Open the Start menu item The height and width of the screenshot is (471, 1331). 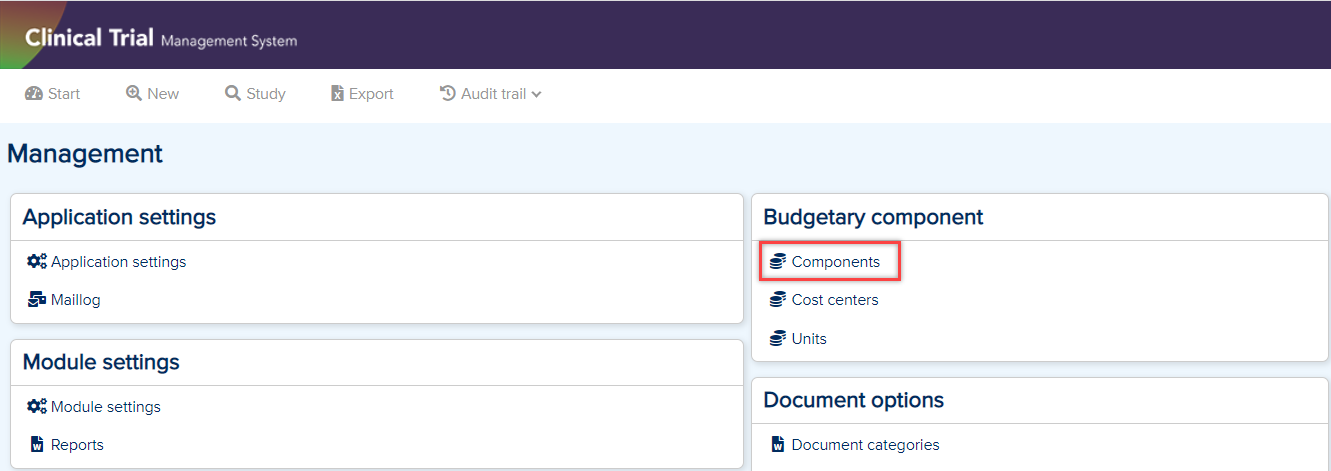point(52,94)
